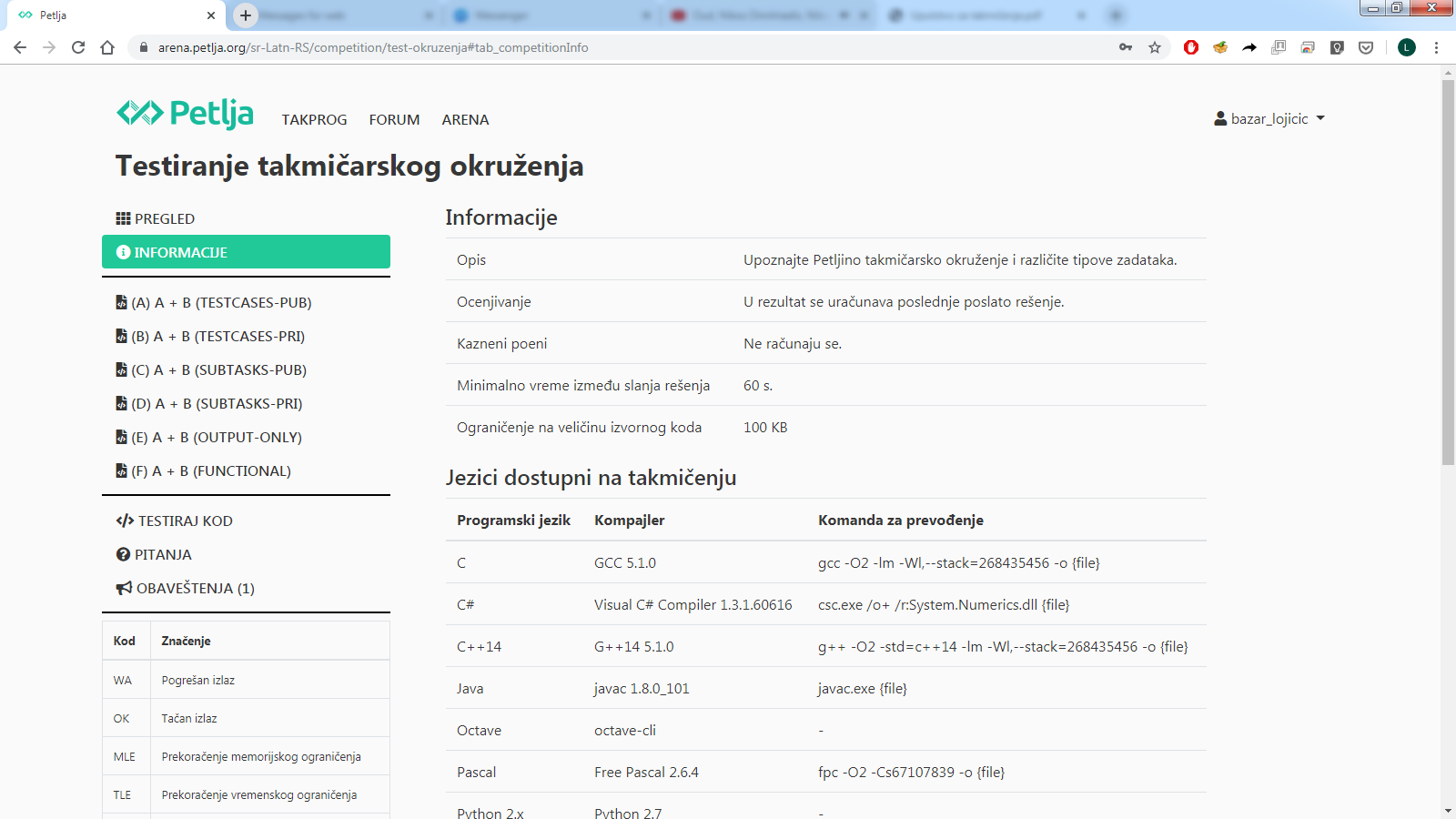Bookmark the page with the star icon
Viewport: 1456px width, 819px height.
pyautogui.click(x=1156, y=47)
